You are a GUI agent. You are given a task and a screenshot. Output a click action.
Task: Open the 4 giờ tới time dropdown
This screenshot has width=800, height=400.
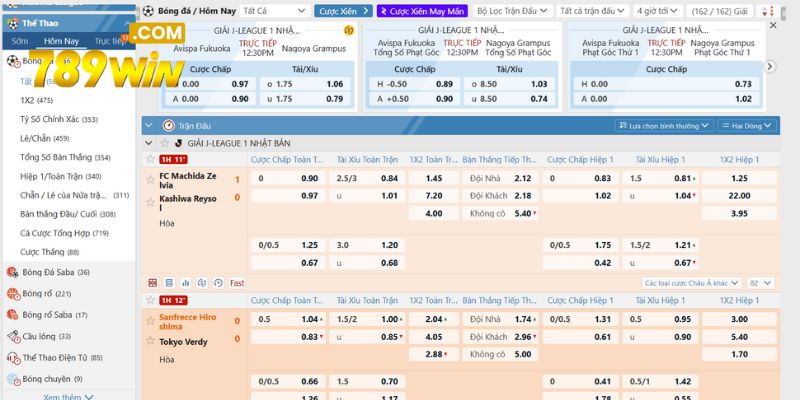point(658,11)
